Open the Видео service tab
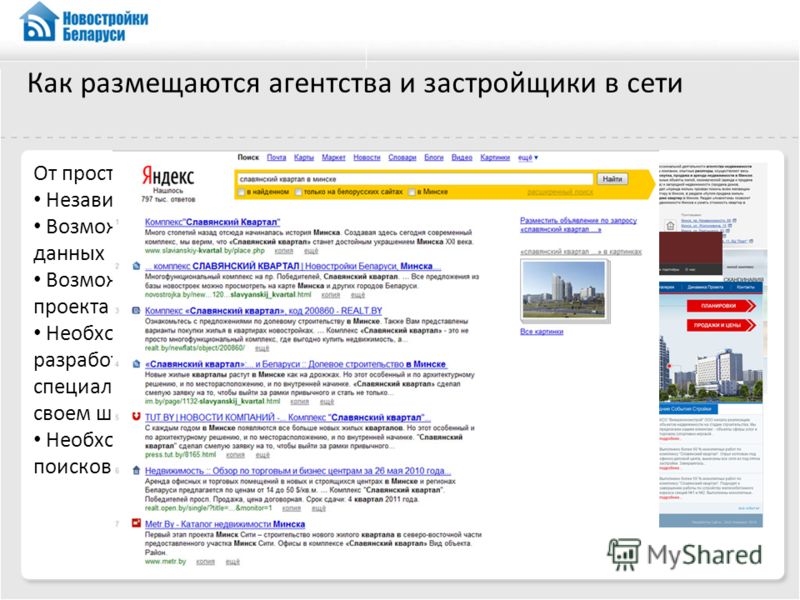 coord(462,158)
